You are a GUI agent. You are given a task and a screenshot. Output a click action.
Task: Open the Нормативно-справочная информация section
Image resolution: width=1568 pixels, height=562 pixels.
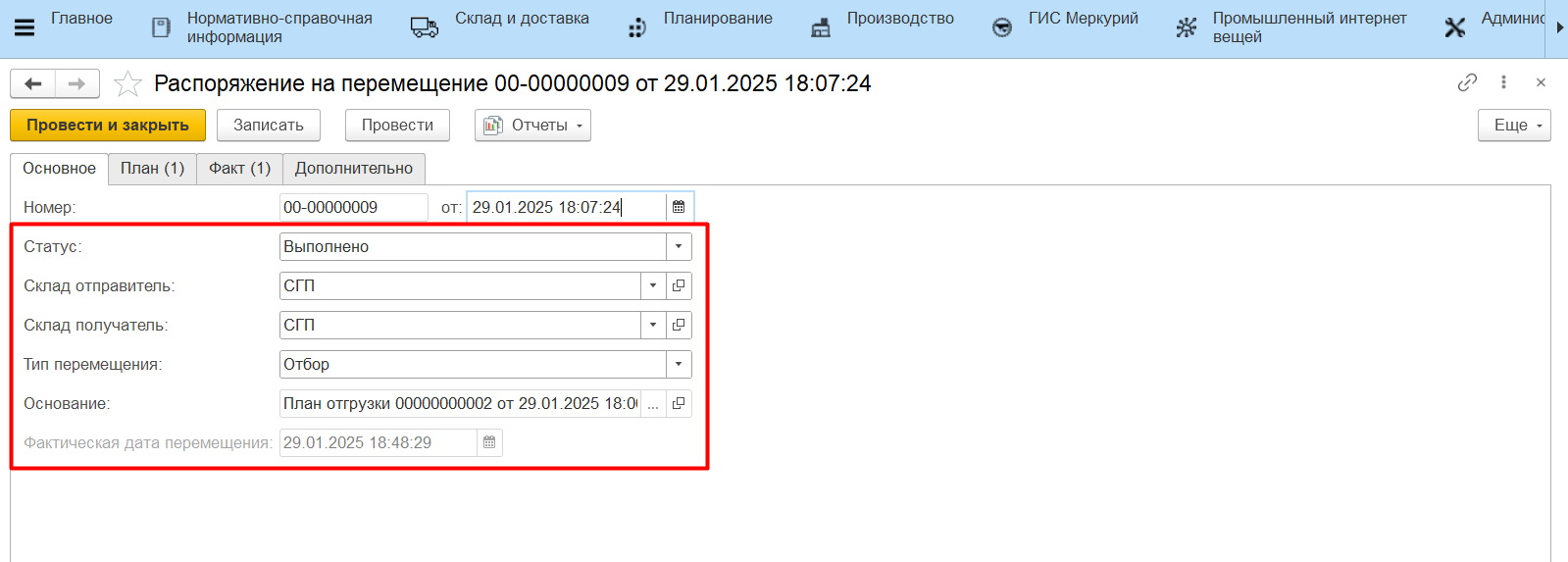click(279, 27)
